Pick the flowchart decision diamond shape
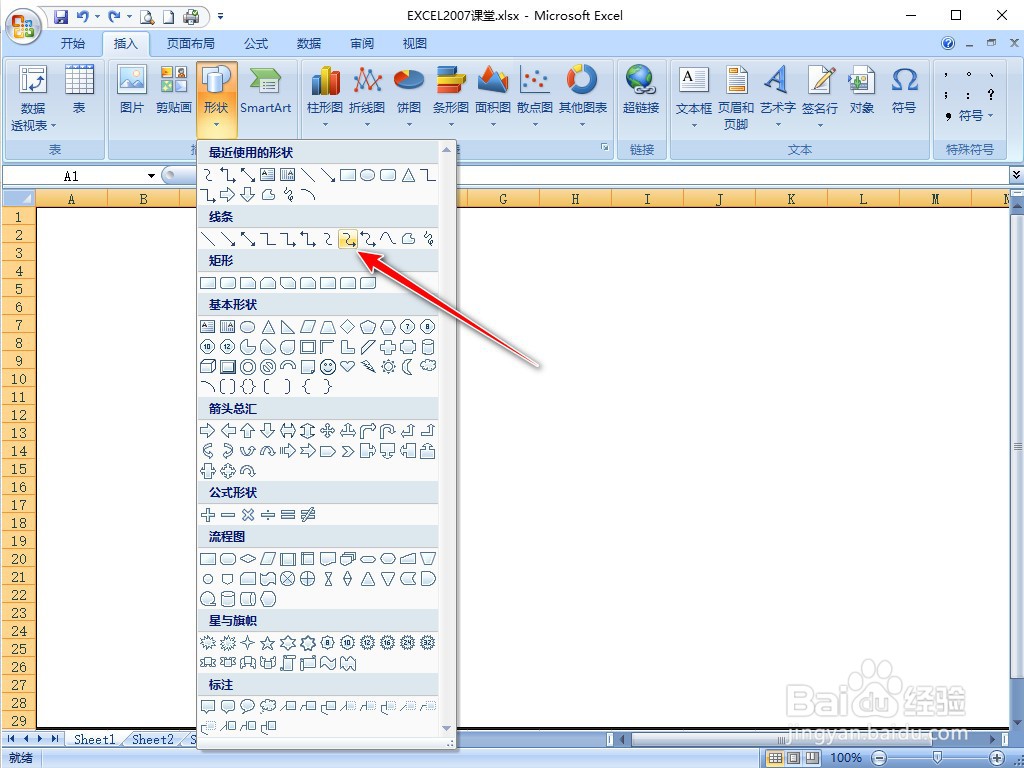The height and width of the screenshot is (768, 1024). [x=248, y=559]
